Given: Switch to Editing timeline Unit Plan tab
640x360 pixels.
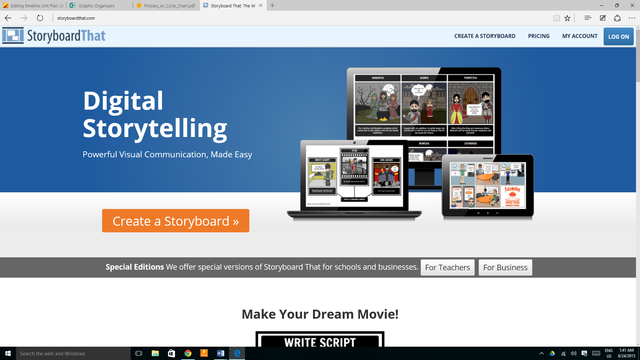Looking at the screenshot, I should pos(33,5).
